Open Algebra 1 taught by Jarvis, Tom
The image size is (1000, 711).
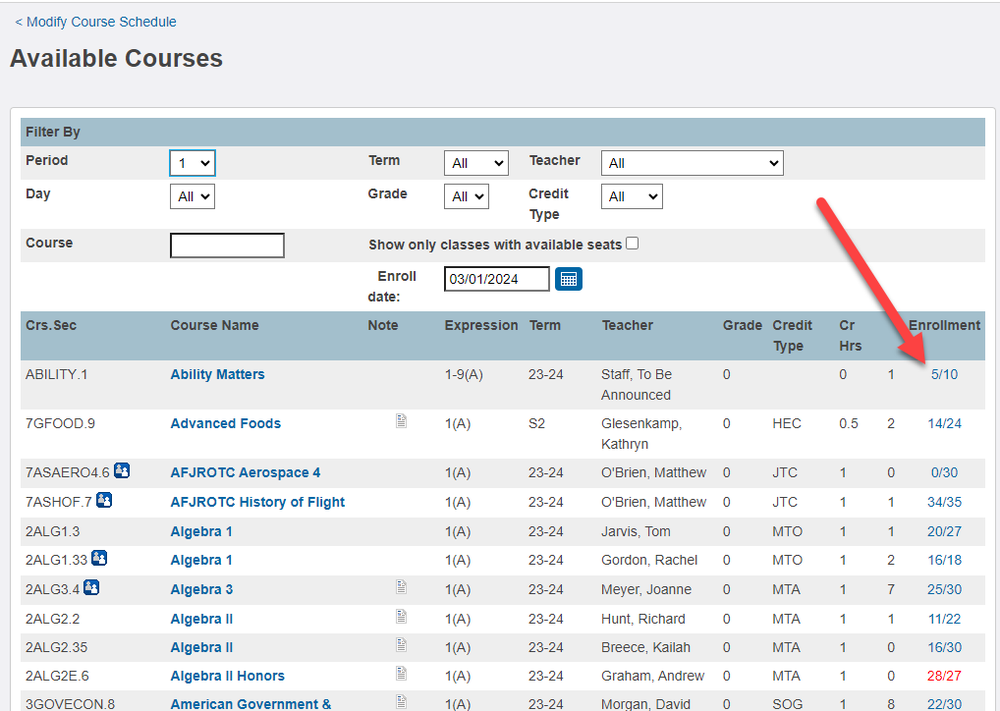click(202, 531)
